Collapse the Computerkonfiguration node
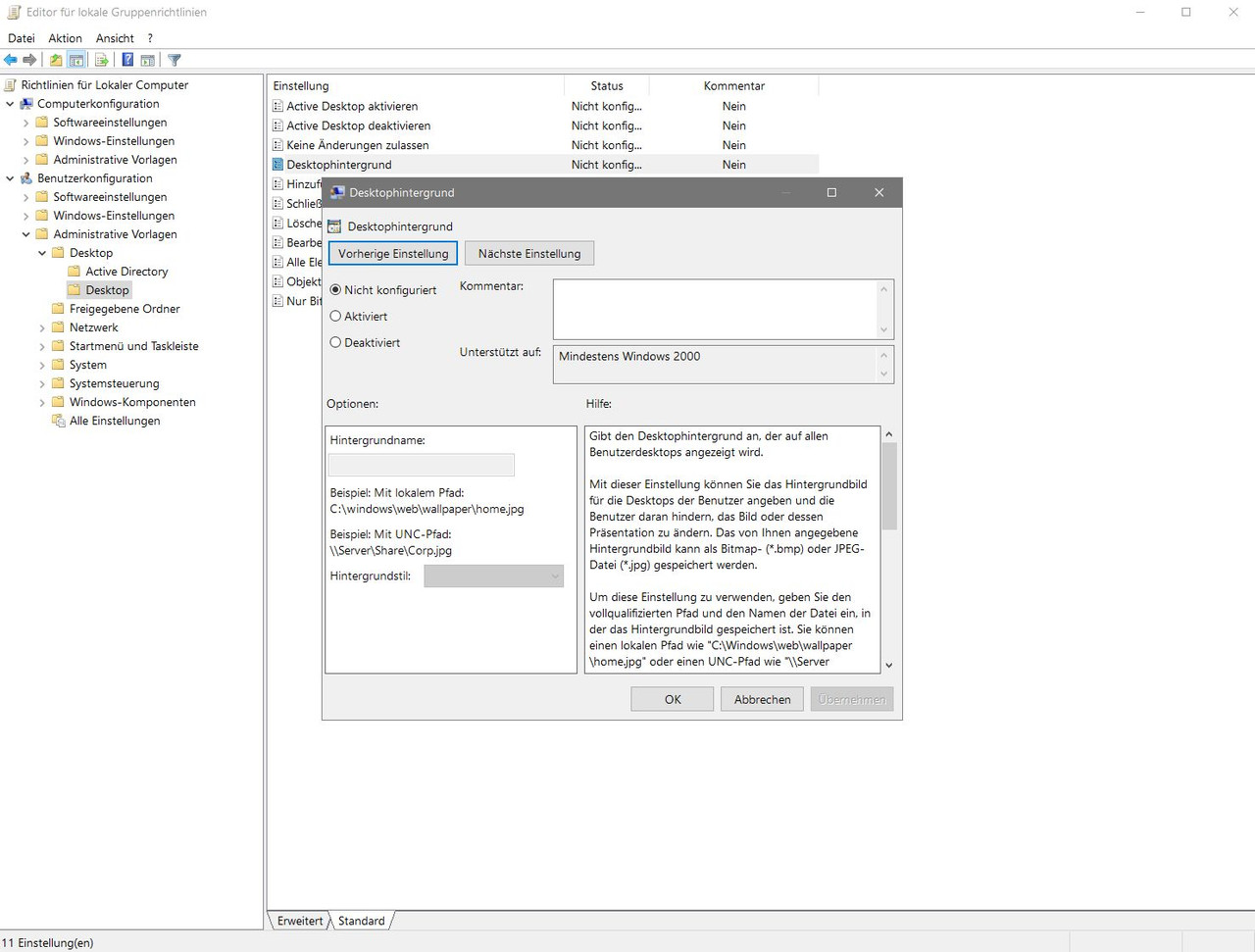Screen dimensions: 1255x952 [10, 104]
